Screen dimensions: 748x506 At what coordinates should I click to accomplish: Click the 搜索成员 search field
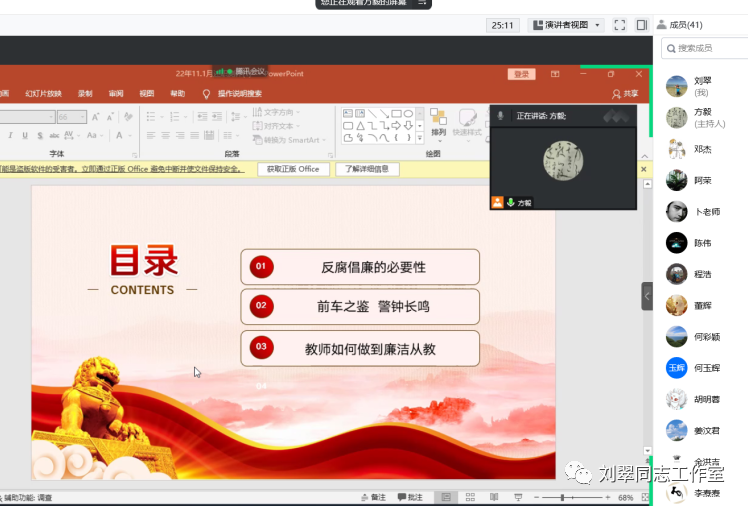coord(706,48)
